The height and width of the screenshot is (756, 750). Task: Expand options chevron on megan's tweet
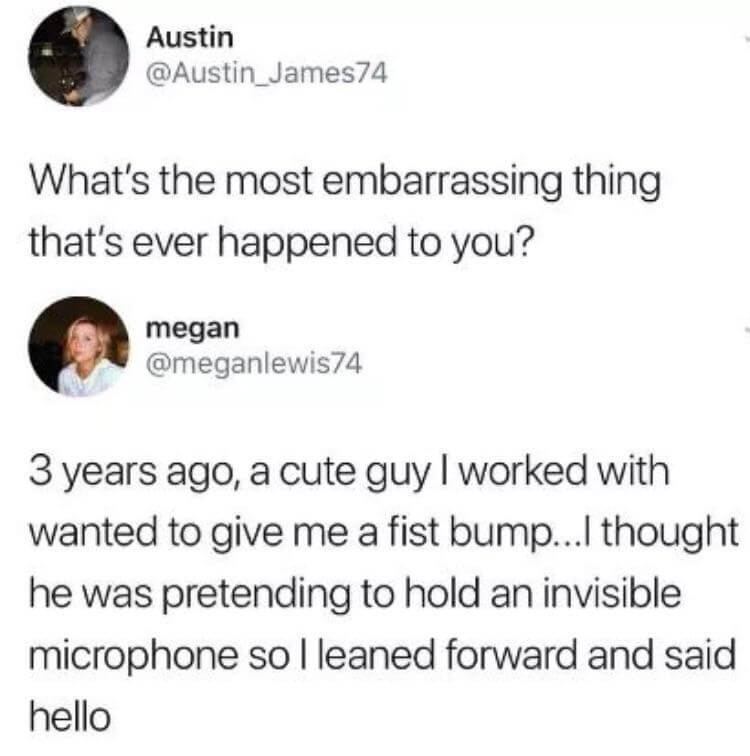747,331
